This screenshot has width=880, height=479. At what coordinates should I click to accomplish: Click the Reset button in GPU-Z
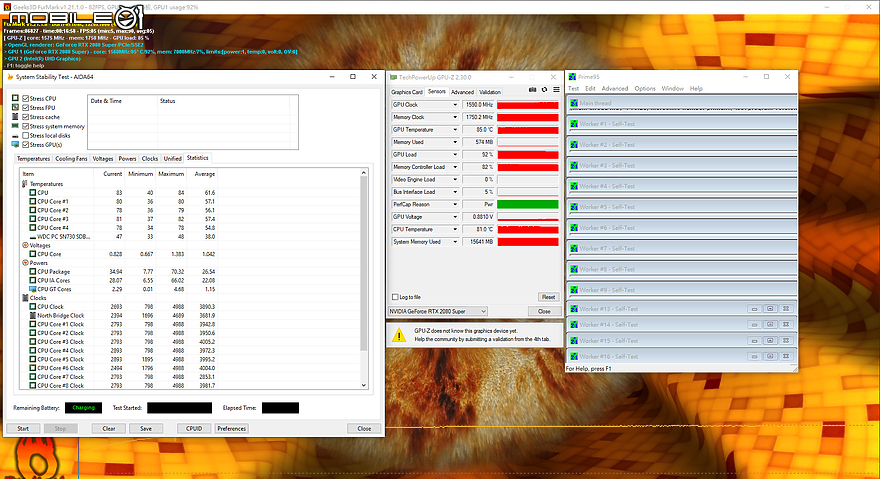[548, 297]
